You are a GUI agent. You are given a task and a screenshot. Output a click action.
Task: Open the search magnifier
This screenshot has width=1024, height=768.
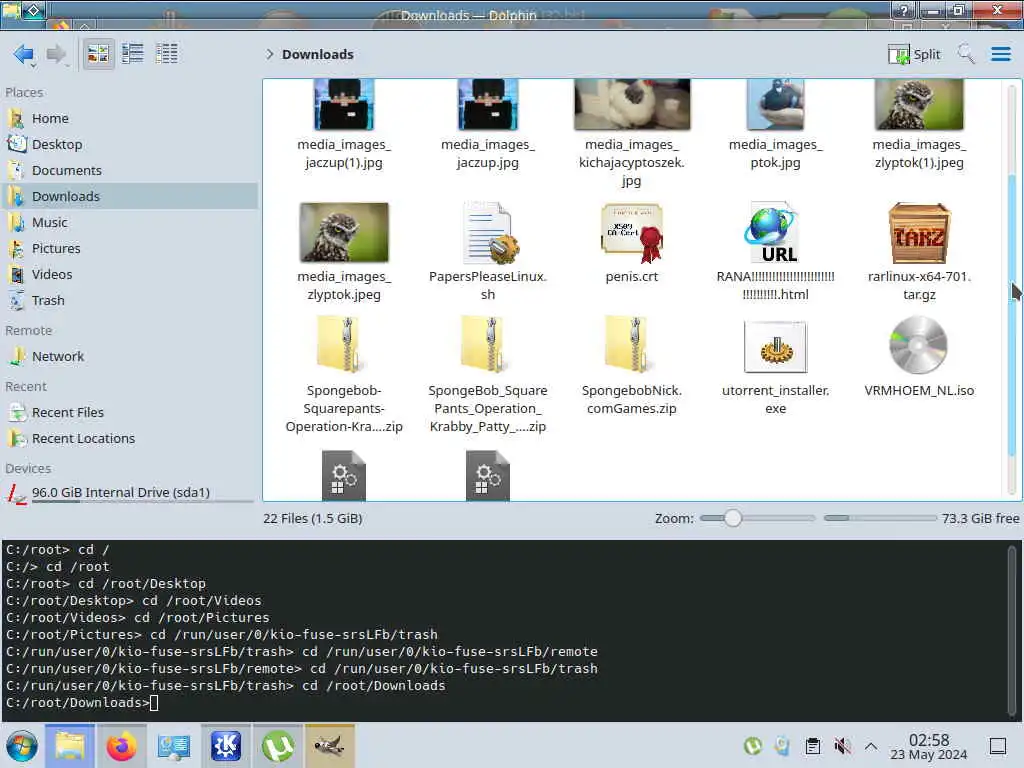click(x=966, y=54)
